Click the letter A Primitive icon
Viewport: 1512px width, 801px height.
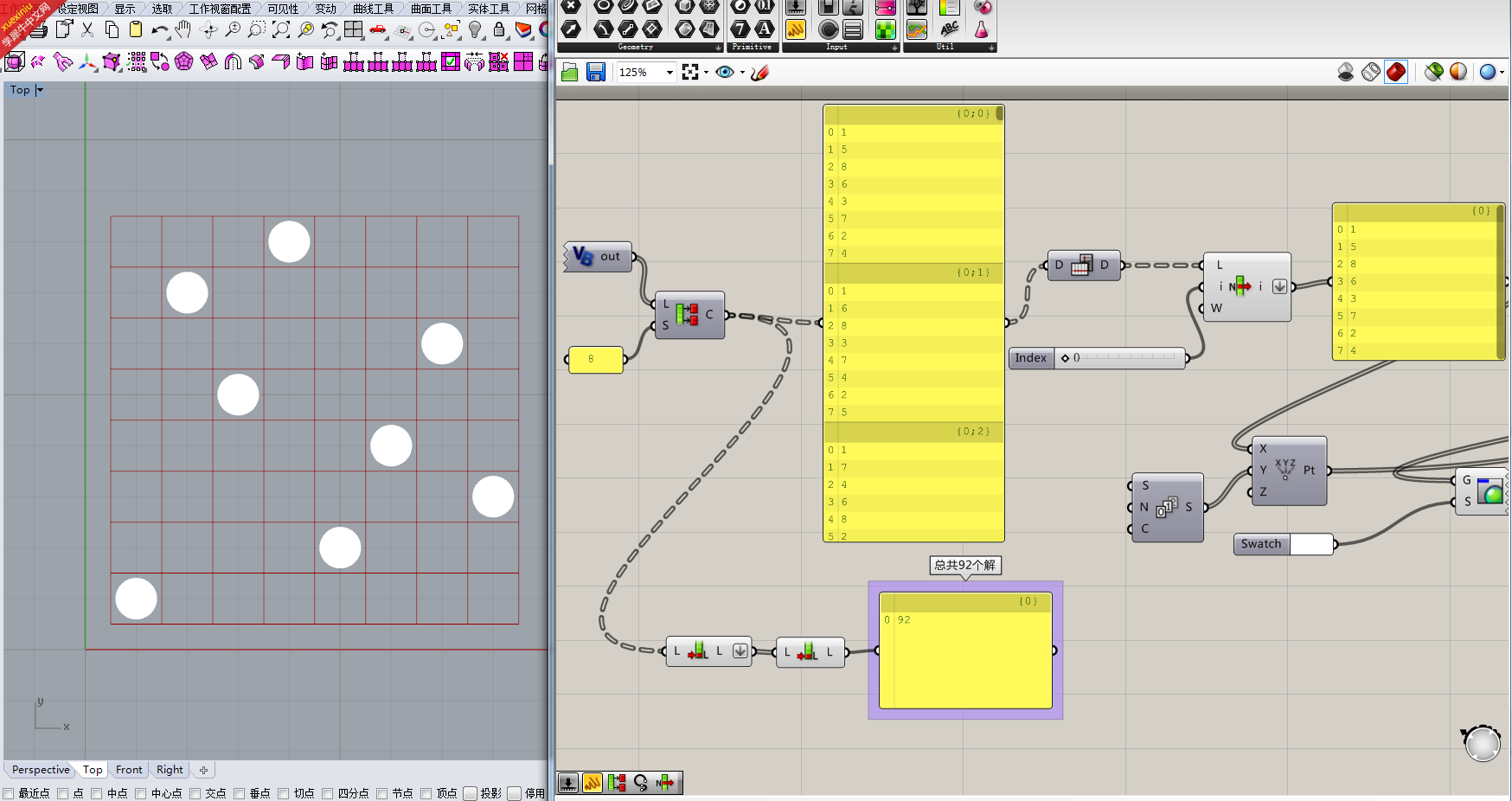pyautogui.click(x=765, y=29)
